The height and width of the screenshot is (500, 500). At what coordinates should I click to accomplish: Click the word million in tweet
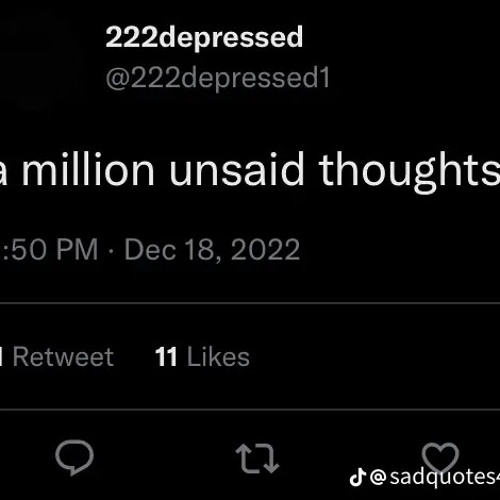[88, 169]
